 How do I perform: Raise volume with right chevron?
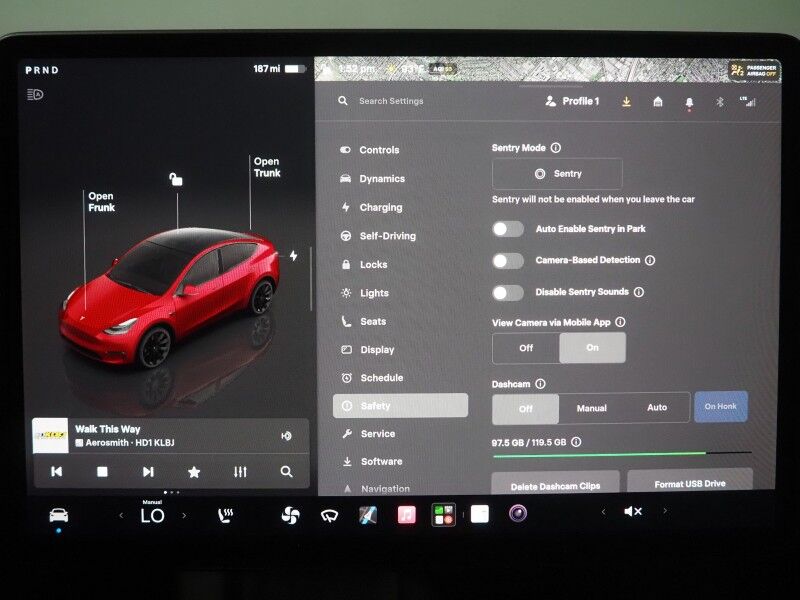coord(665,510)
